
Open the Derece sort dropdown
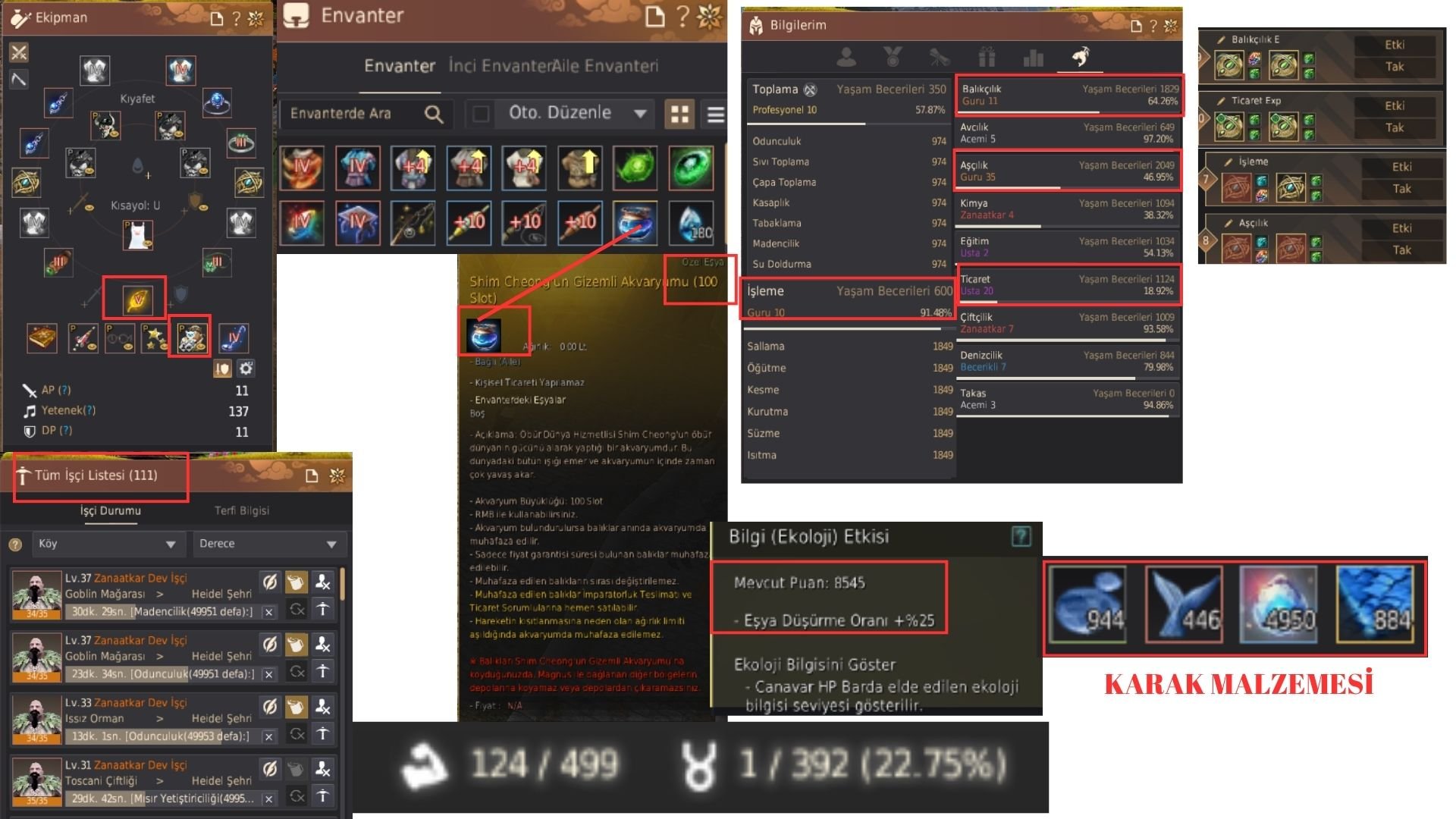pos(268,544)
